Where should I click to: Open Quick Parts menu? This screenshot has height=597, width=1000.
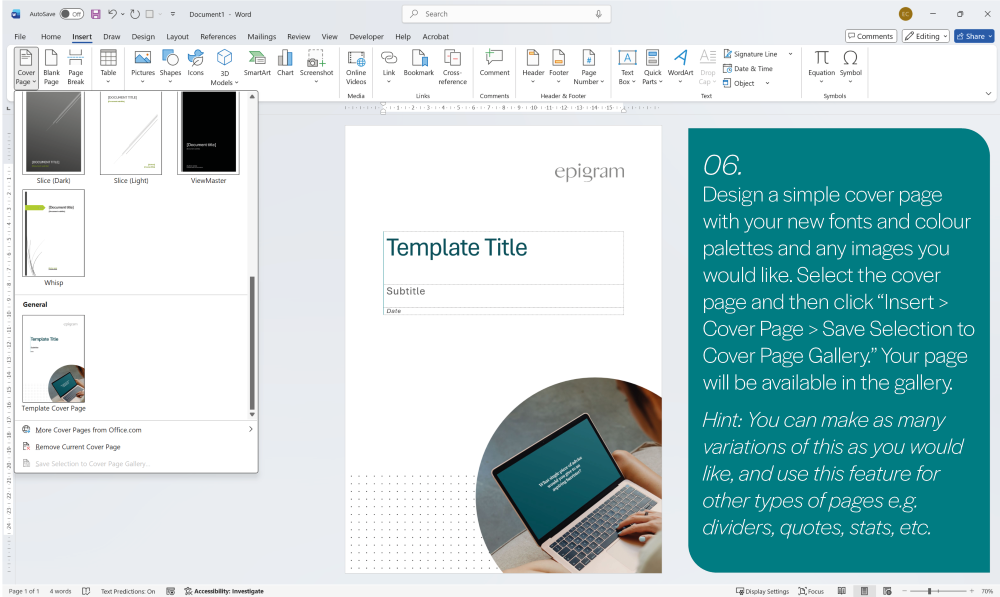pos(652,67)
